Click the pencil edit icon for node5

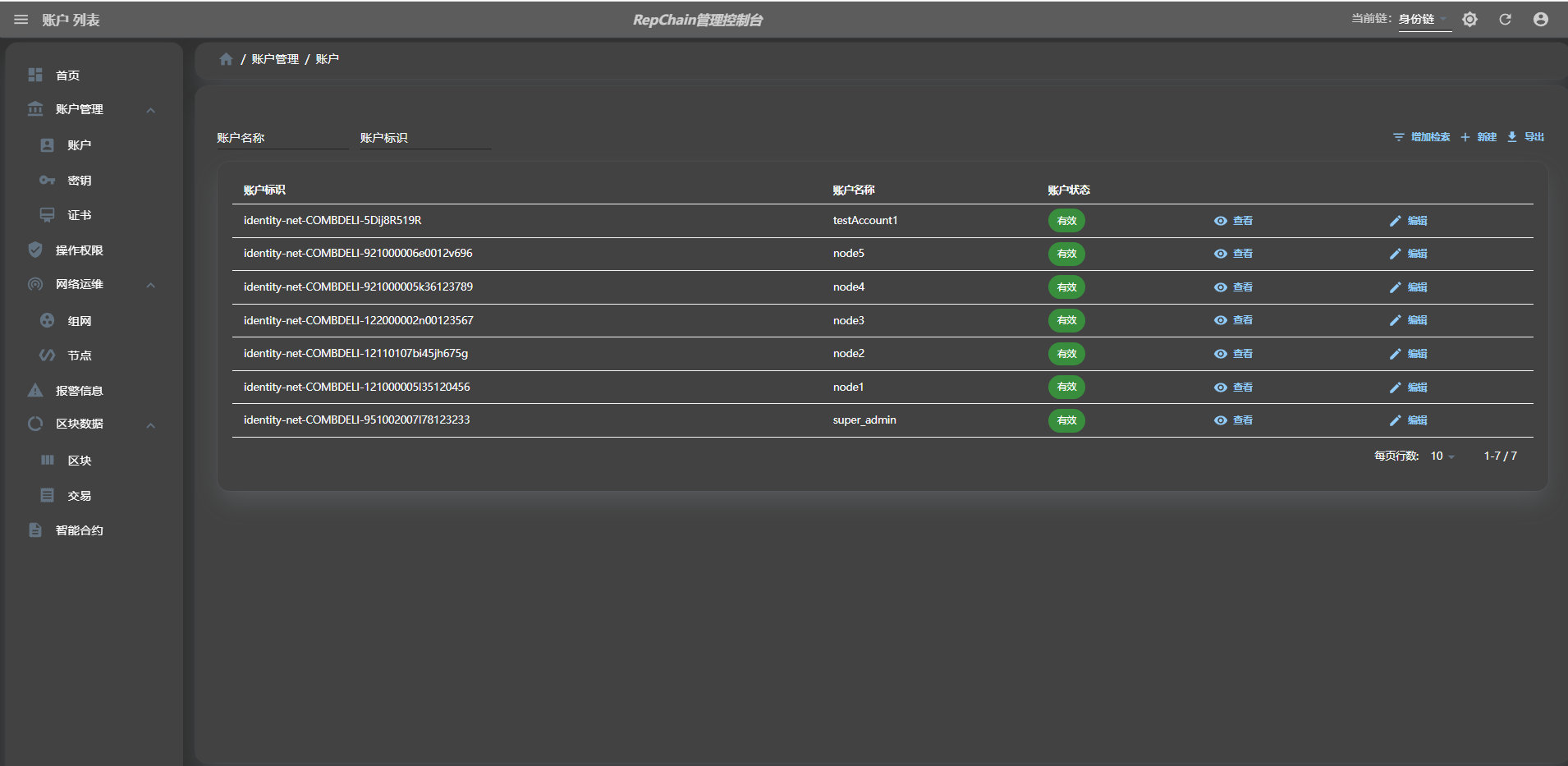(x=1395, y=254)
